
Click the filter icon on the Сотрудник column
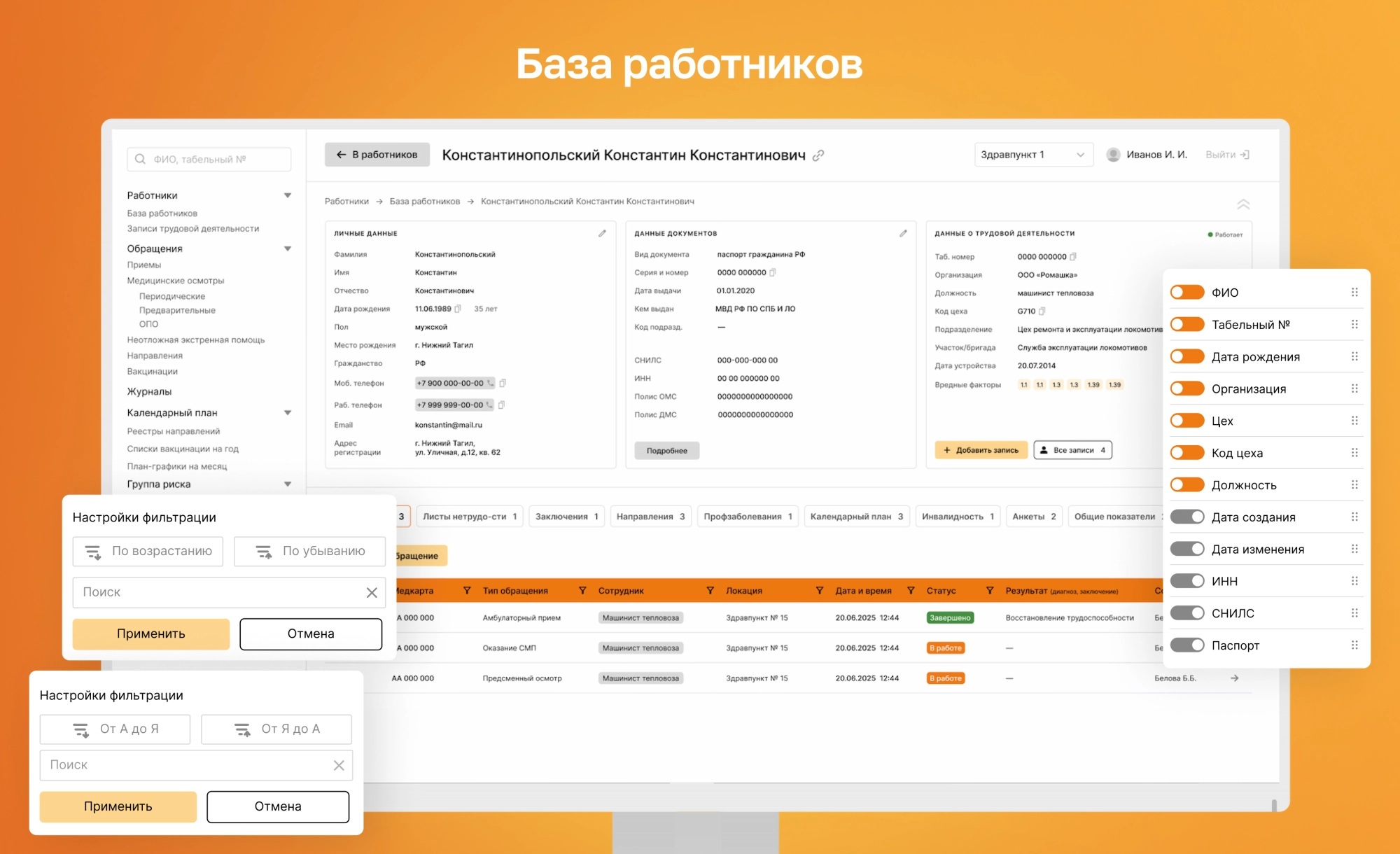[709, 590]
